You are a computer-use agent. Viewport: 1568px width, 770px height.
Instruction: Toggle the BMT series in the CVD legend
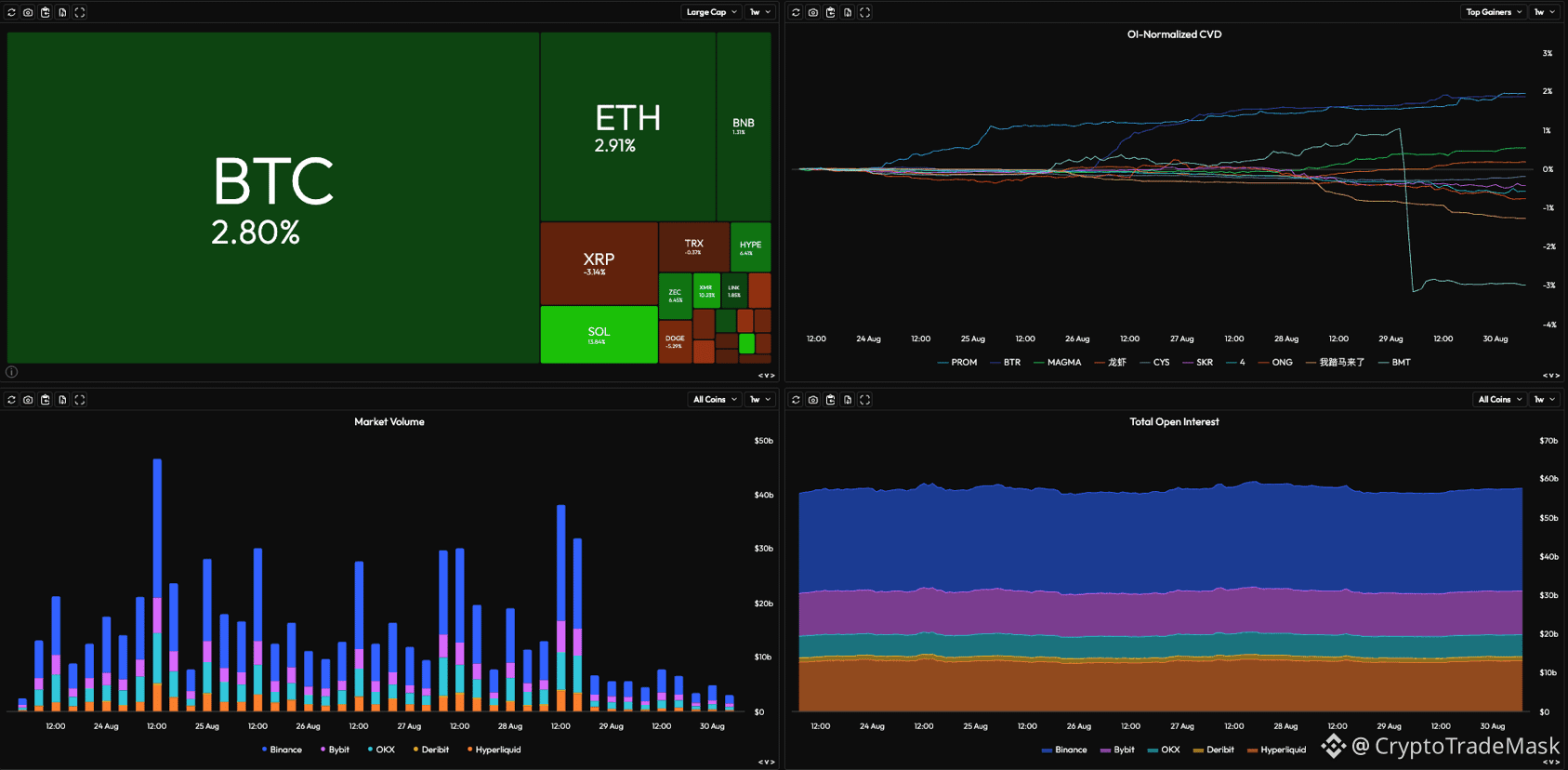click(1395, 363)
